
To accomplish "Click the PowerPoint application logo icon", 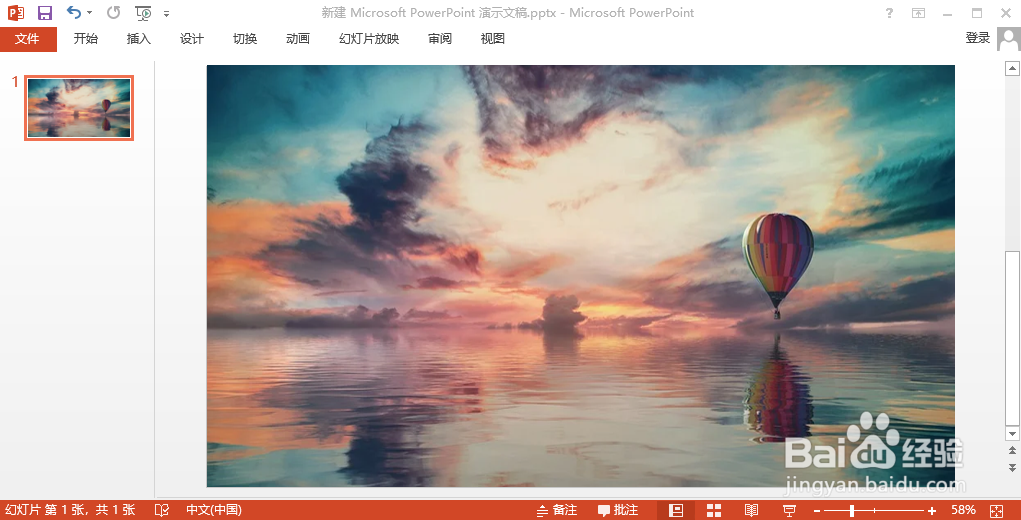I will pyautogui.click(x=16, y=12).
